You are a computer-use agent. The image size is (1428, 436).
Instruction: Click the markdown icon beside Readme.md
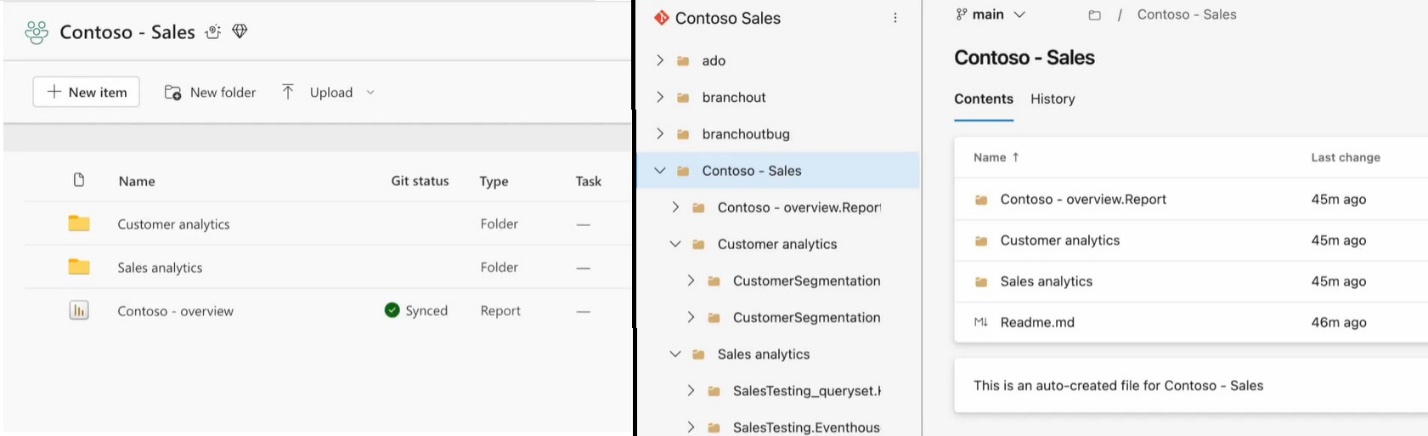(981, 322)
